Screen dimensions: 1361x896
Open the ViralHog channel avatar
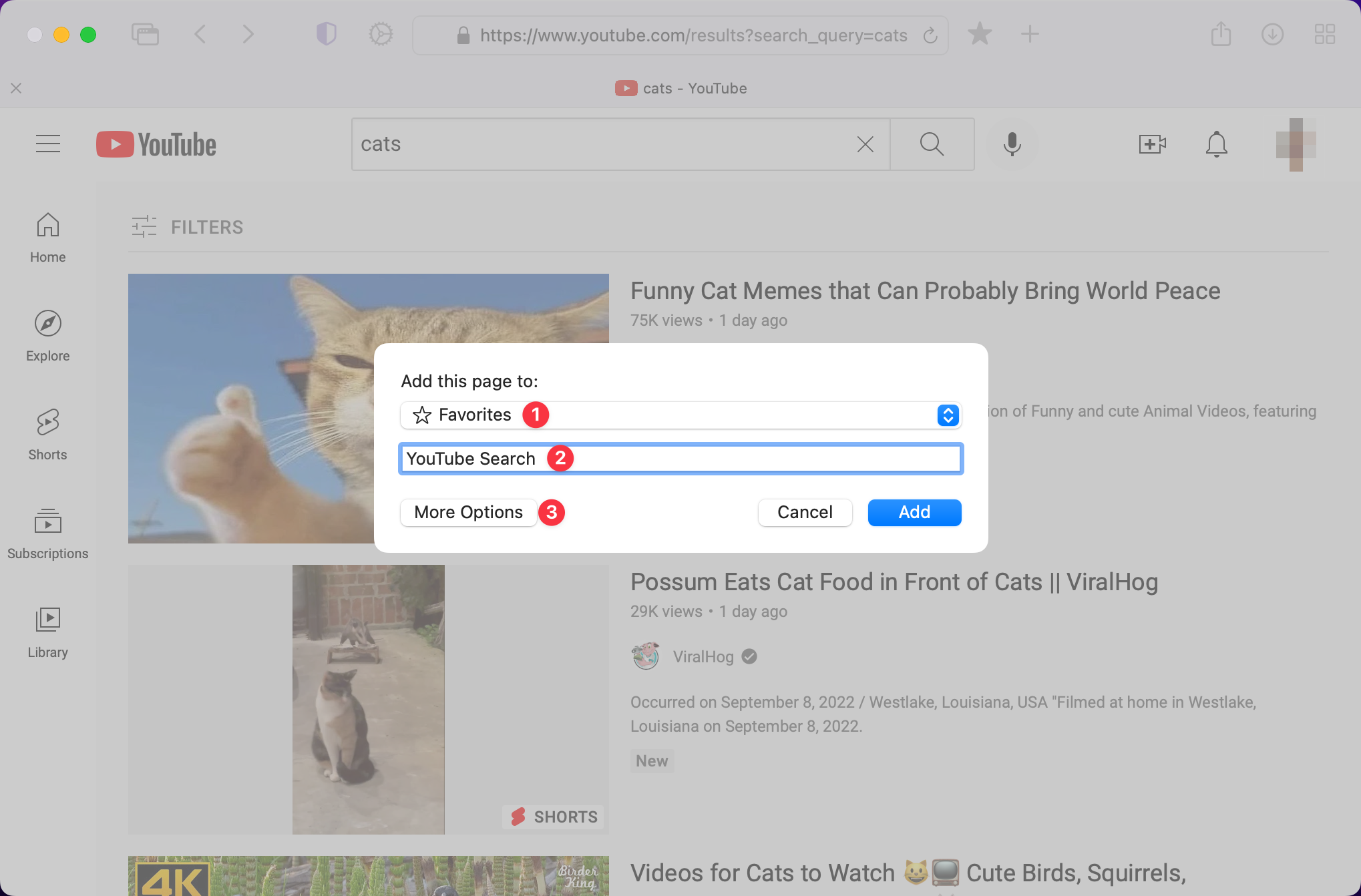click(x=645, y=656)
